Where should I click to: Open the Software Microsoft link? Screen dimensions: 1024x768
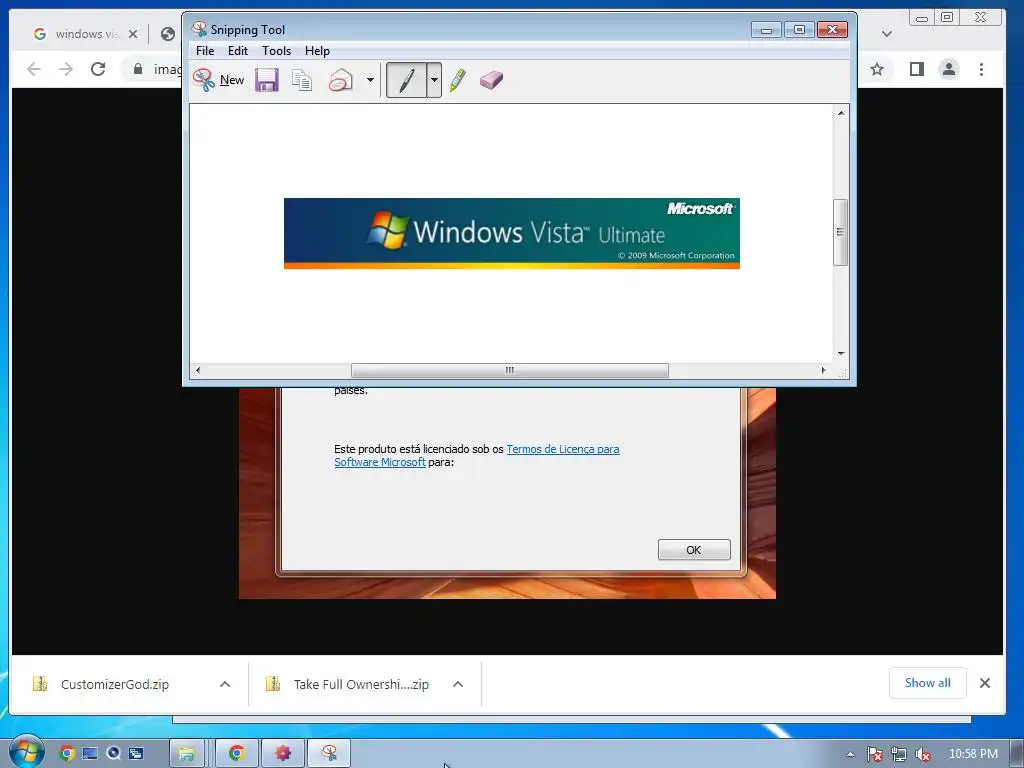(x=379, y=462)
